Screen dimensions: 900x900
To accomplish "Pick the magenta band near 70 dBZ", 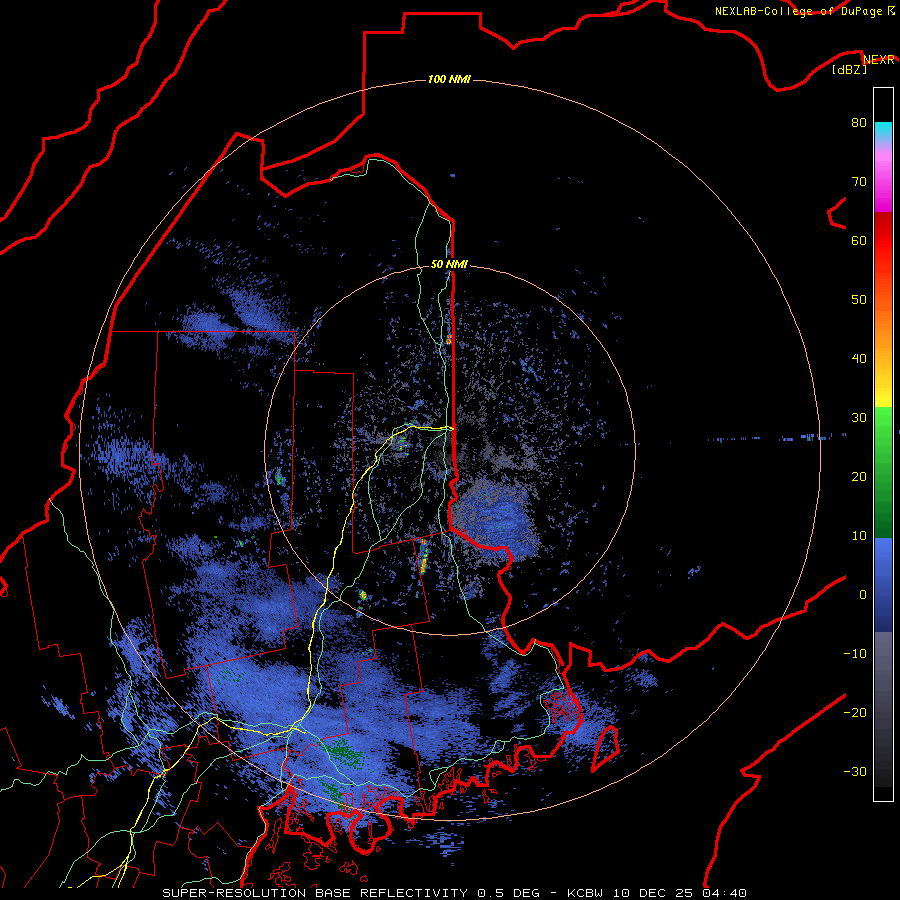I will point(883,181).
